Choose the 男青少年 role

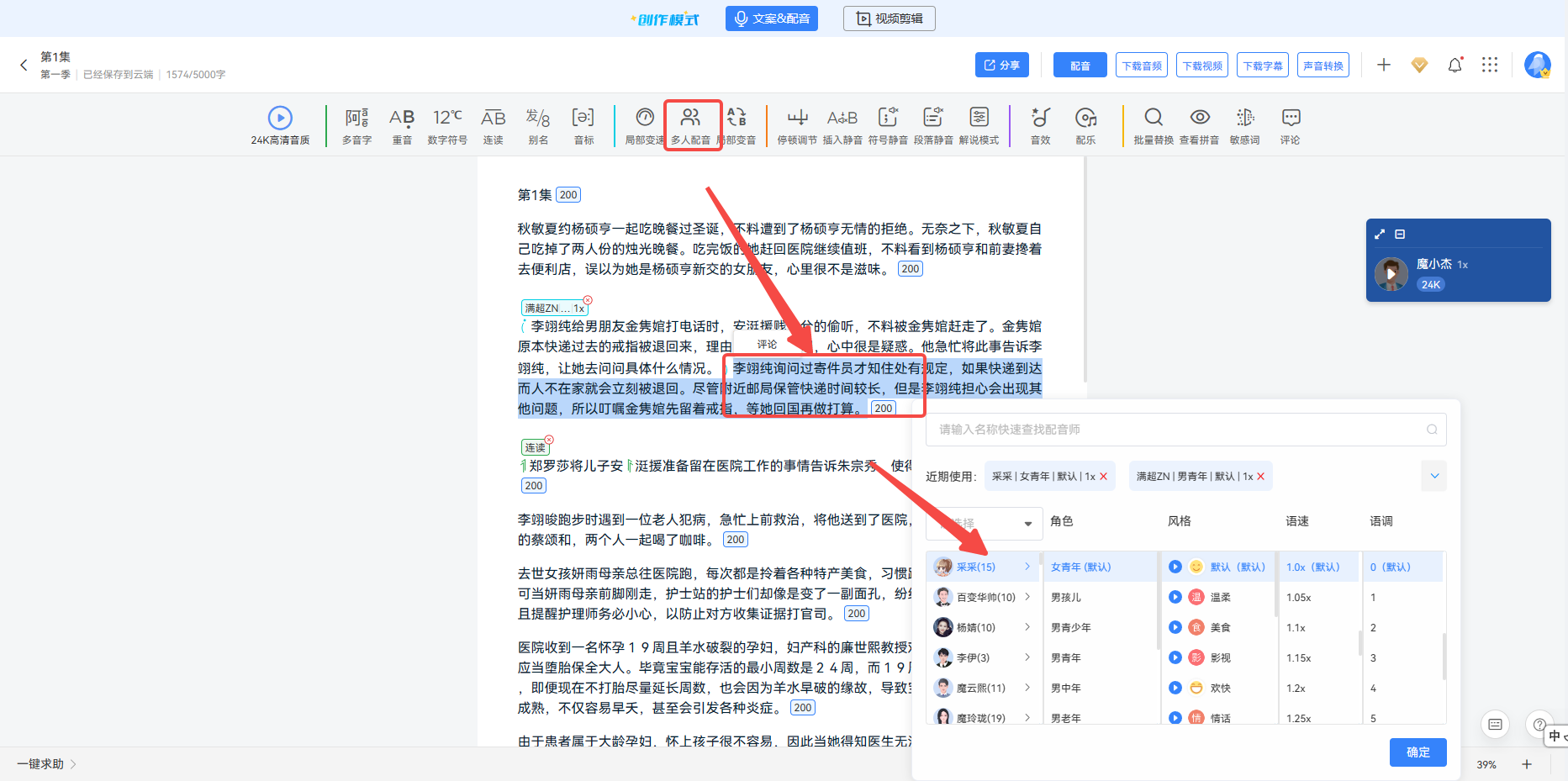1100,627
